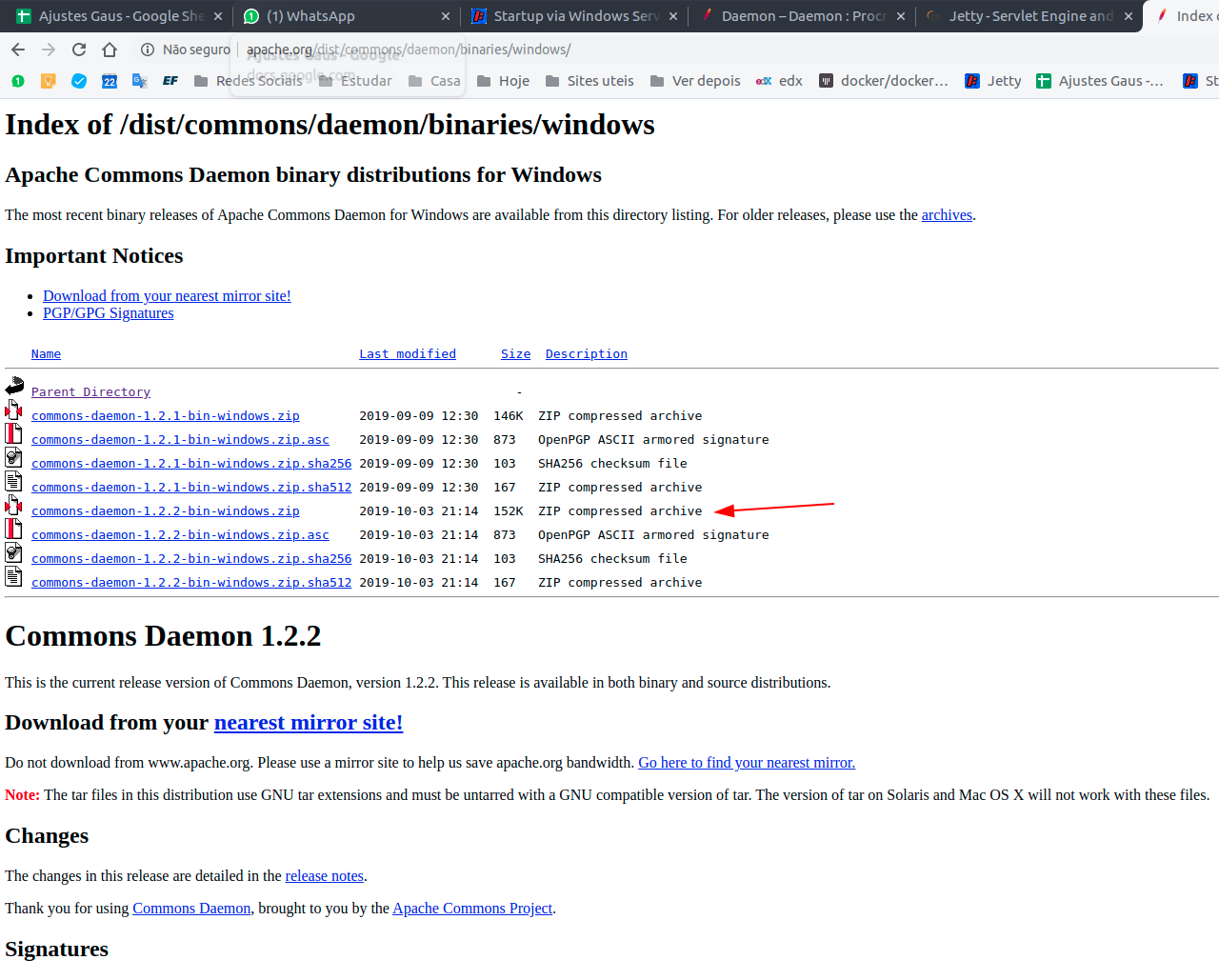Open the Hoje bookmark folder

(x=503, y=81)
